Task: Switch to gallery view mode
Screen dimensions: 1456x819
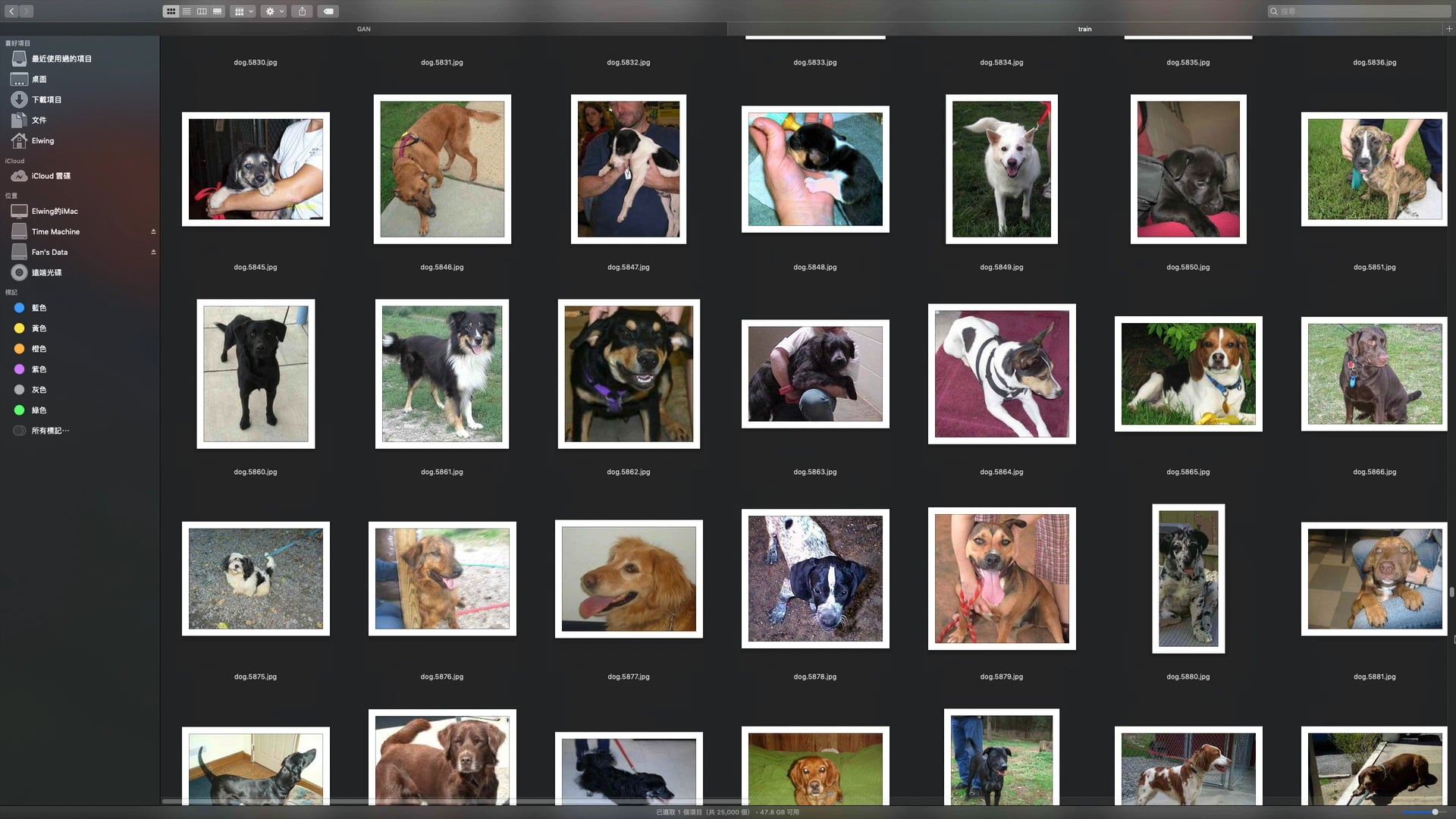Action: [x=218, y=11]
